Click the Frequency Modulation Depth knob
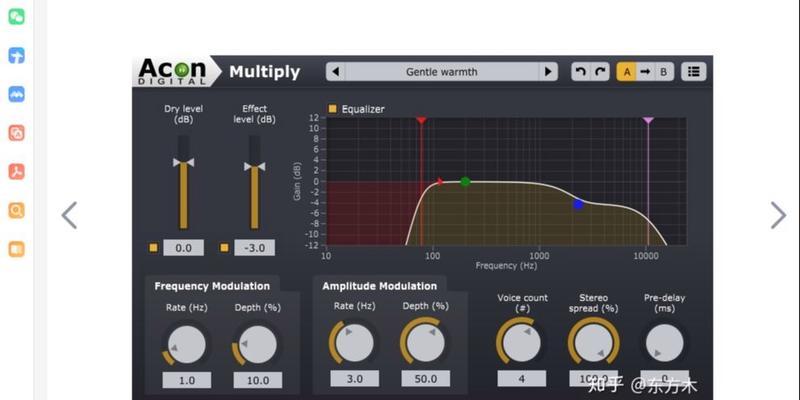The height and width of the screenshot is (400, 800). [x=258, y=344]
